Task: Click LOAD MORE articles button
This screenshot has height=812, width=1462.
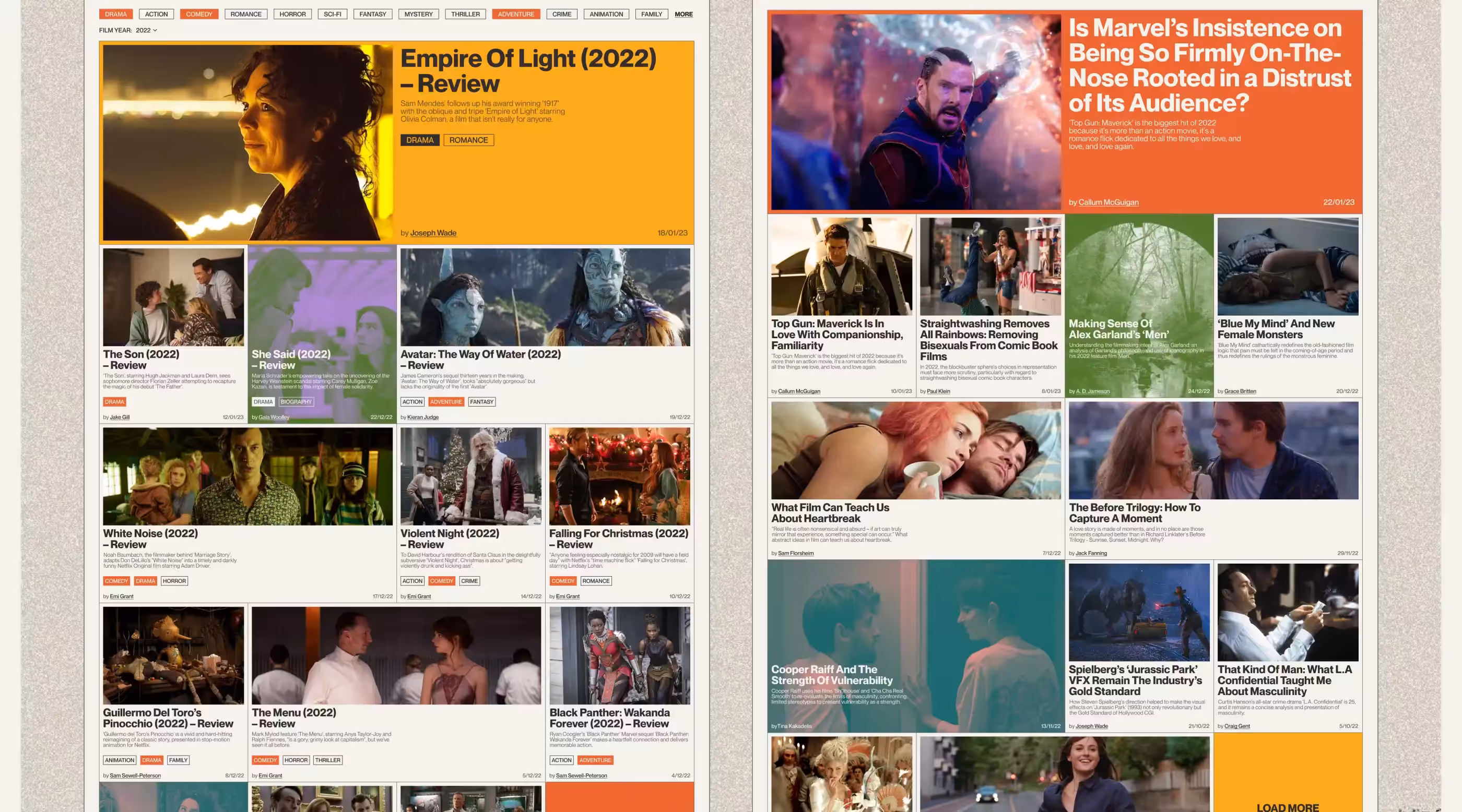Action: click(1288, 807)
